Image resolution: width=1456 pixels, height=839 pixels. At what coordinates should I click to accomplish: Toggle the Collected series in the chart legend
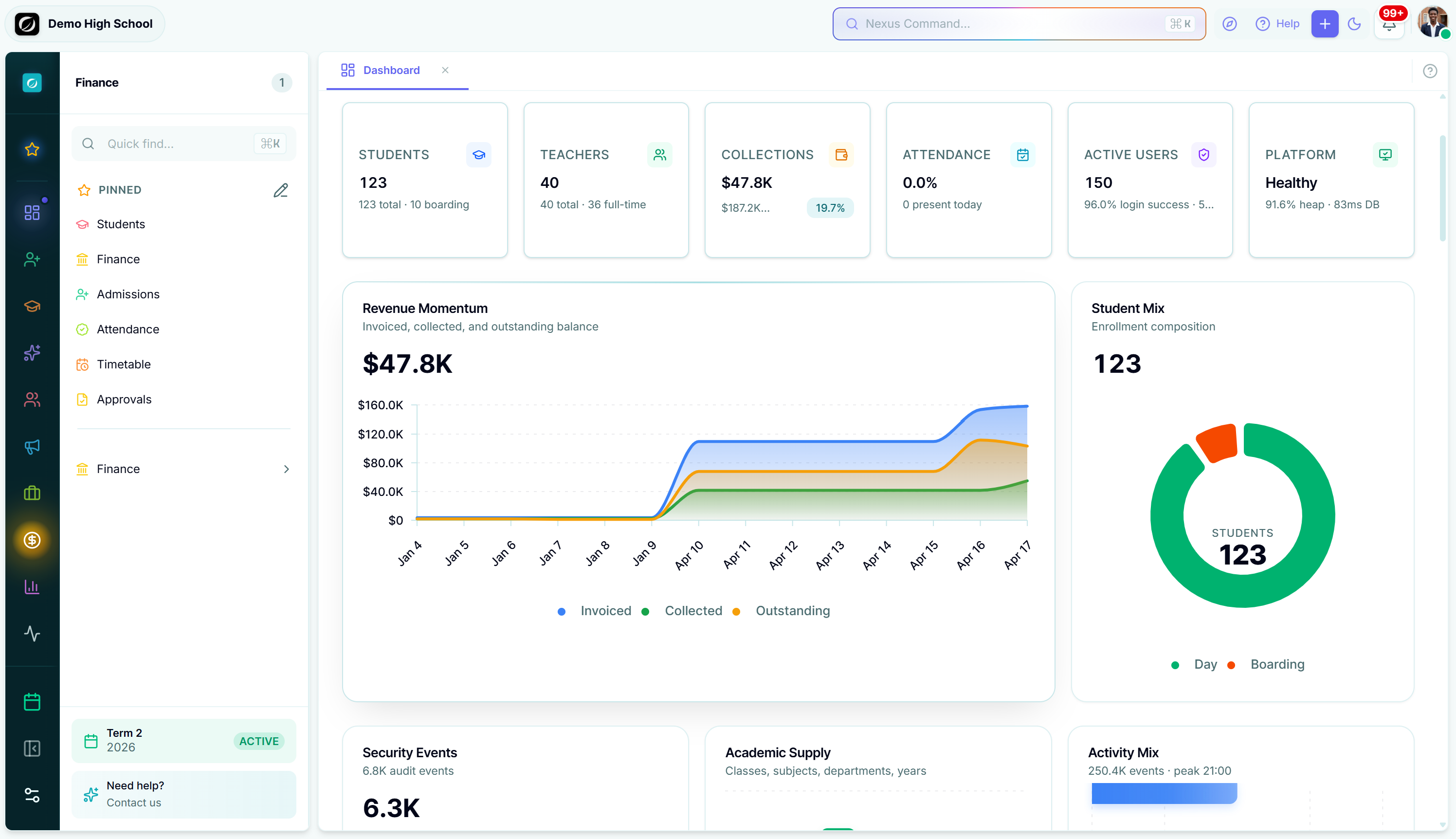pos(682,611)
